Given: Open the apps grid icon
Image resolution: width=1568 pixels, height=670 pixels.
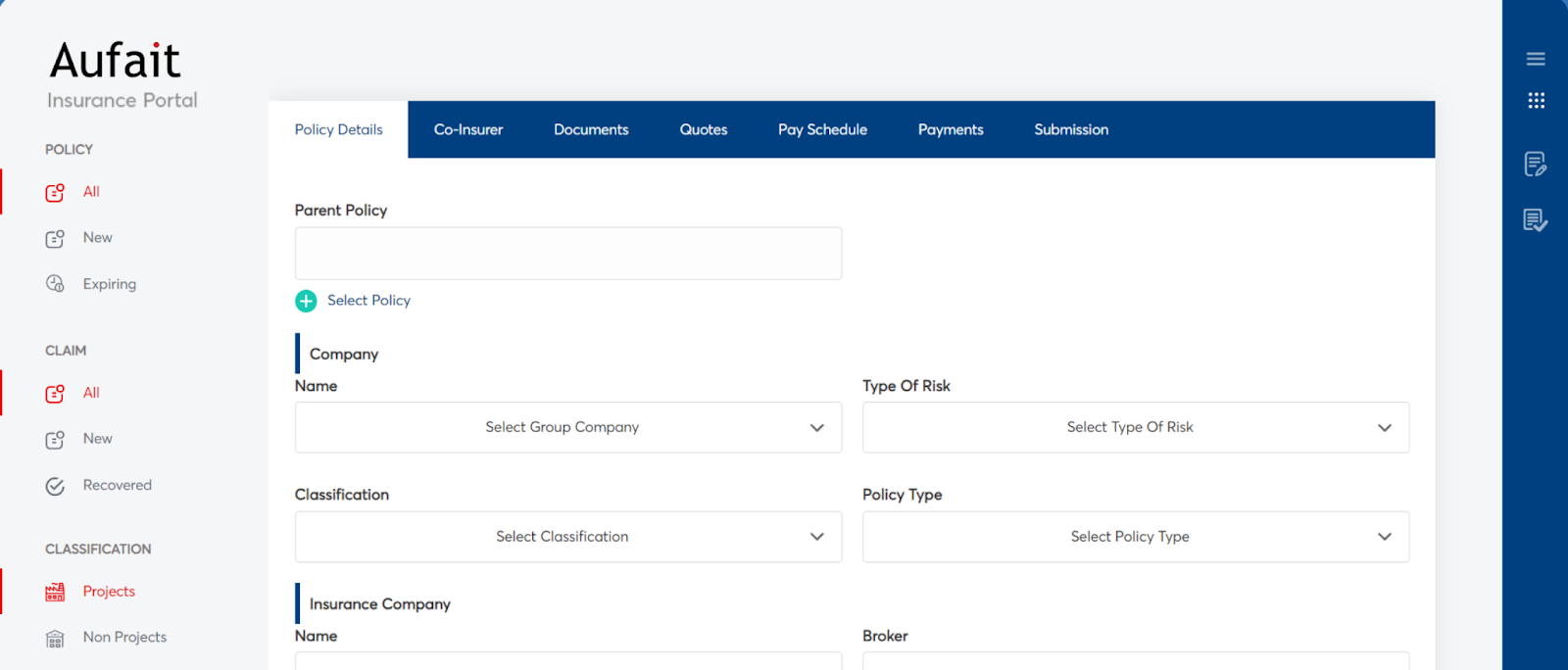Looking at the screenshot, I should pos(1536,100).
